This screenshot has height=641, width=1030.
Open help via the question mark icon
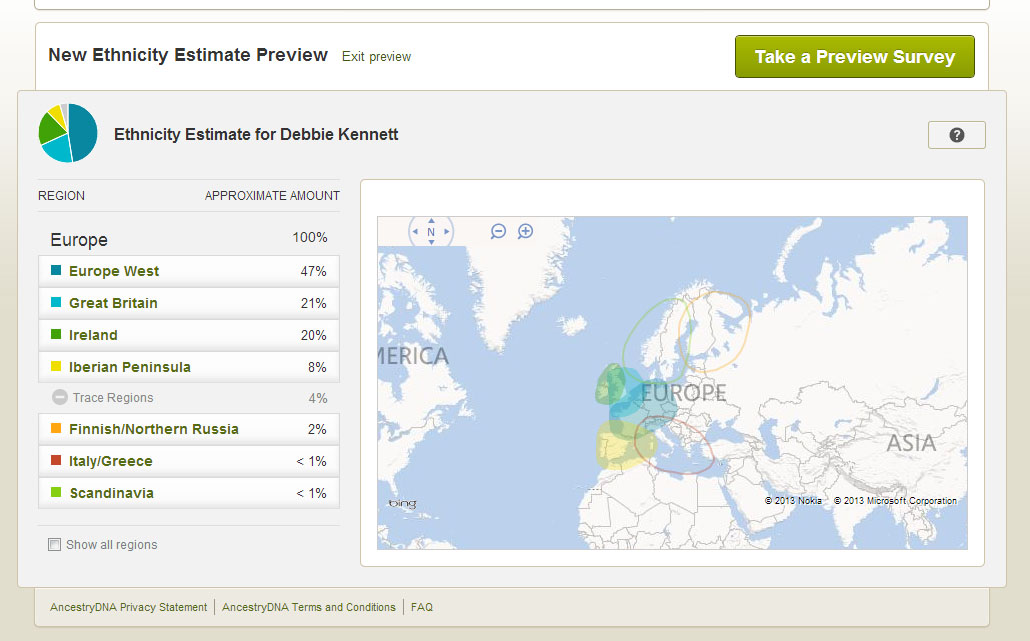pos(956,134)
